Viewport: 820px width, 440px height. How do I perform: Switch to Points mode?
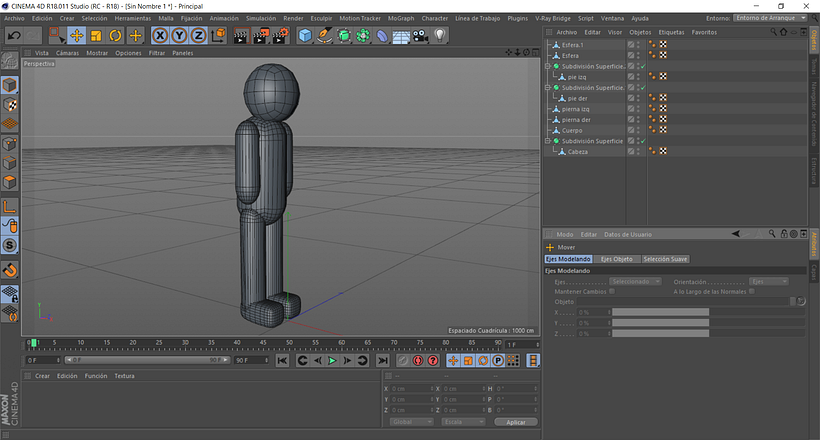tap(9, 143)
